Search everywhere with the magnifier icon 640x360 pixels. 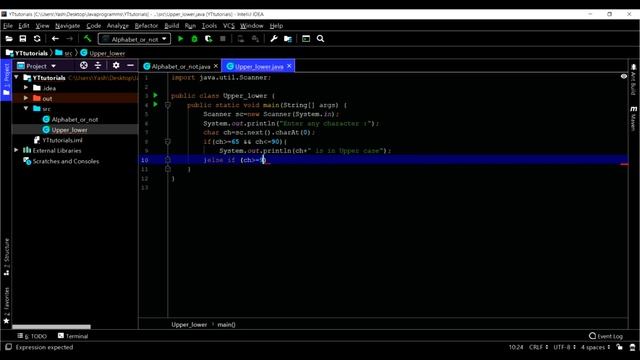320,39
